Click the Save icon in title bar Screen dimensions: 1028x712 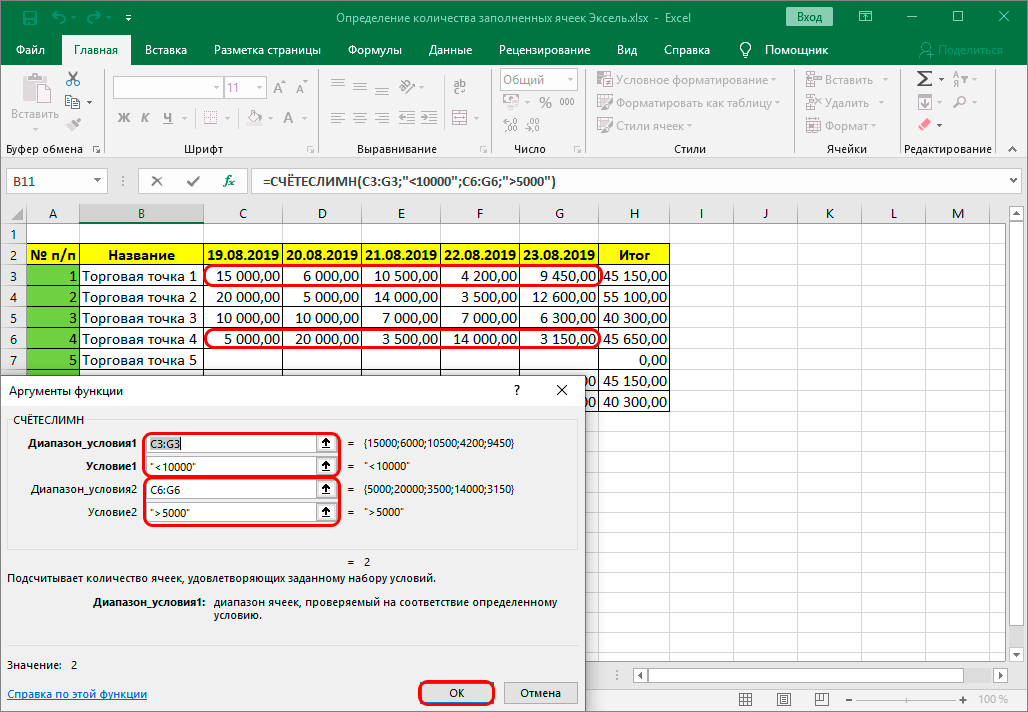coord(30,18)
